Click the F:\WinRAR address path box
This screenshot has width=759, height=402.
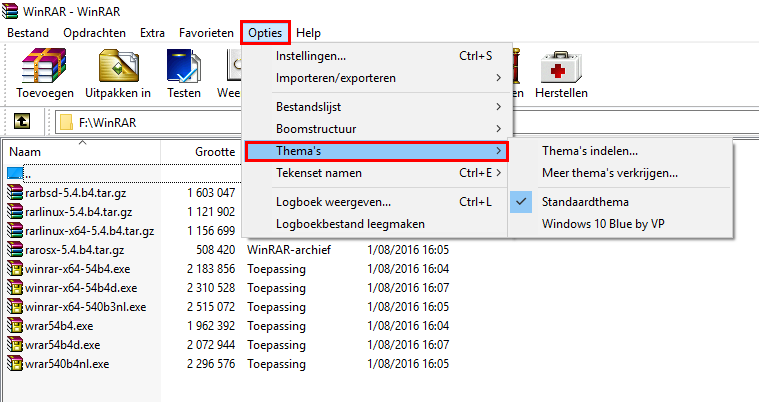tap(148, 123)
